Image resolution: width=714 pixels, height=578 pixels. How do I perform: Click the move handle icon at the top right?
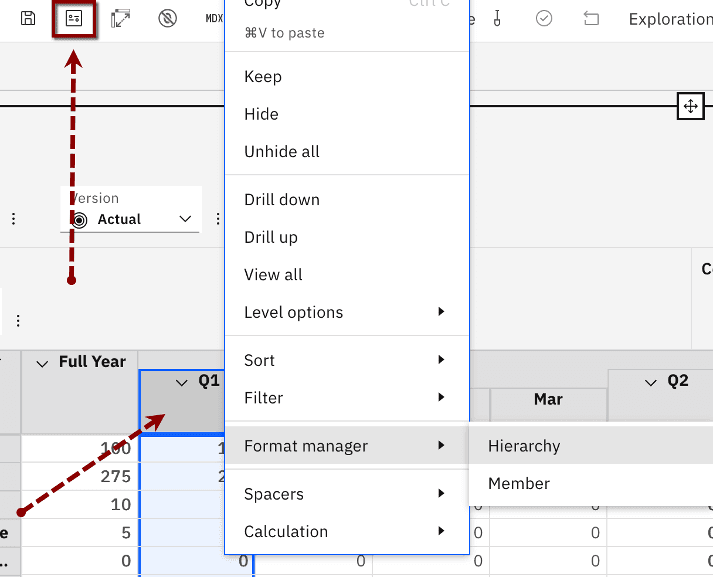[690, 106]
